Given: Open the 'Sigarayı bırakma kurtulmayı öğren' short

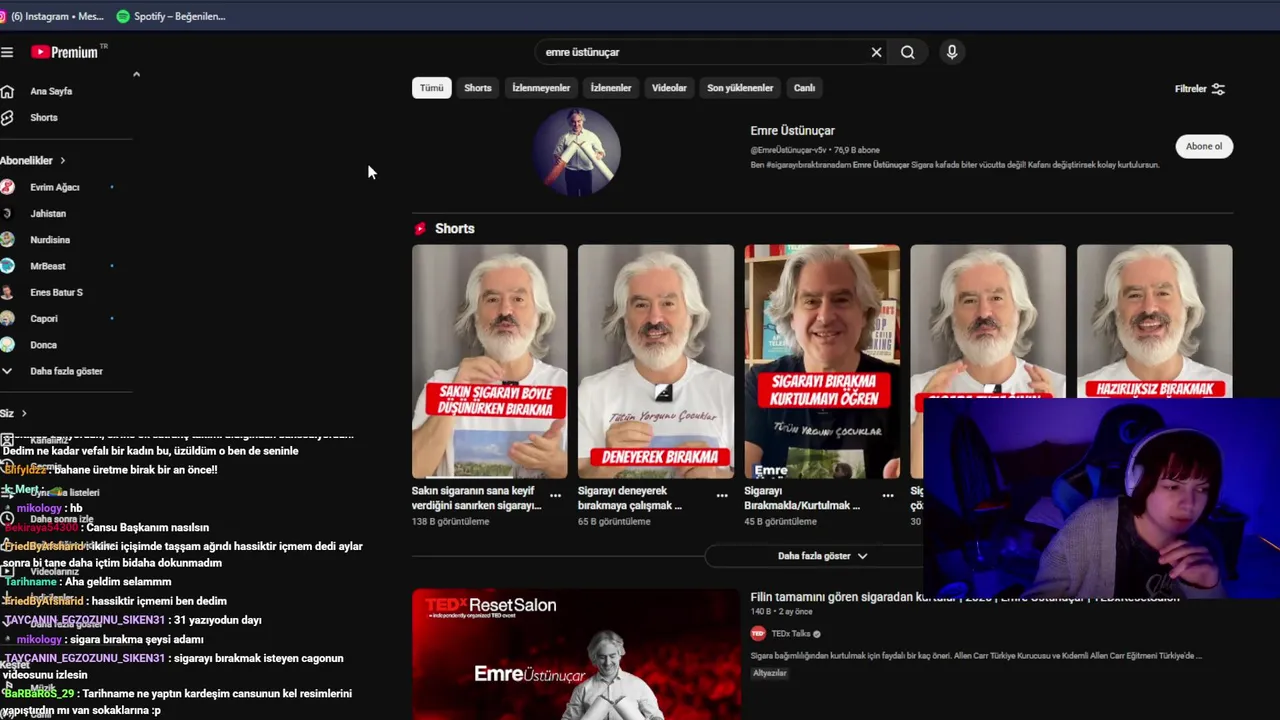Looking at the screenshot, I should coord(821,361).
